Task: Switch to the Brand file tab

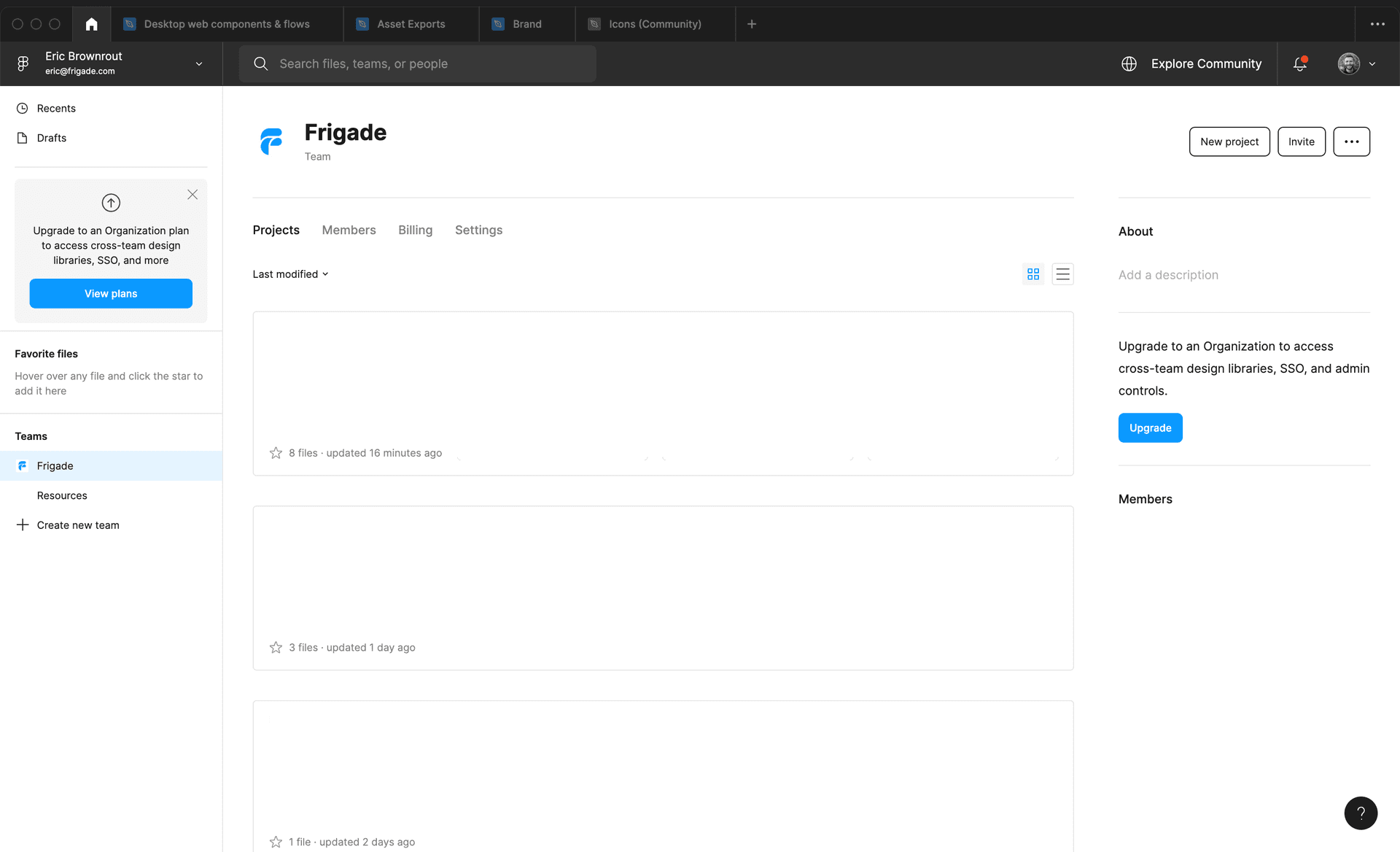Action: (x=527, y=24)
